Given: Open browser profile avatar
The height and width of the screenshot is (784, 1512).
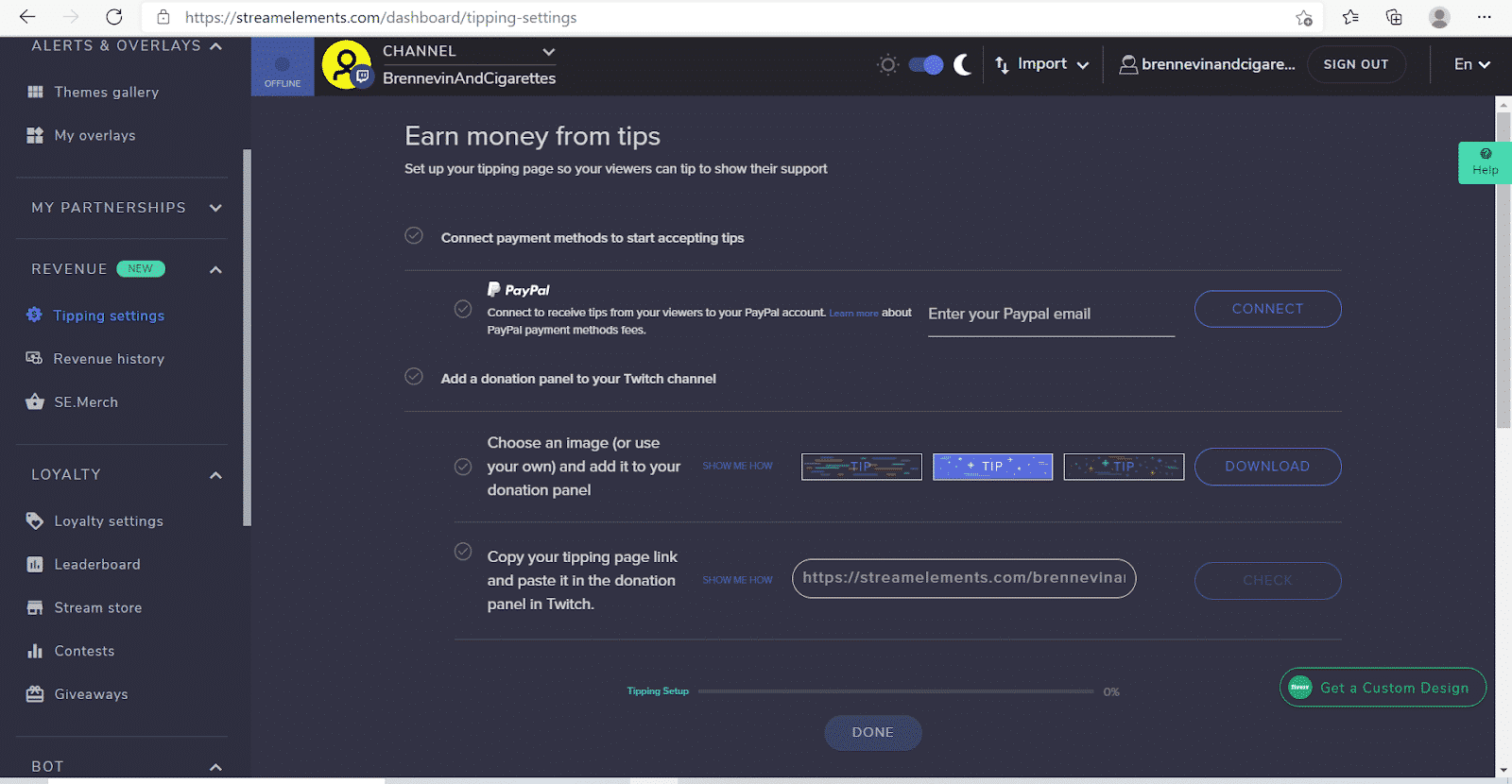Looking at the screenshot, I should click(1439, 17).
